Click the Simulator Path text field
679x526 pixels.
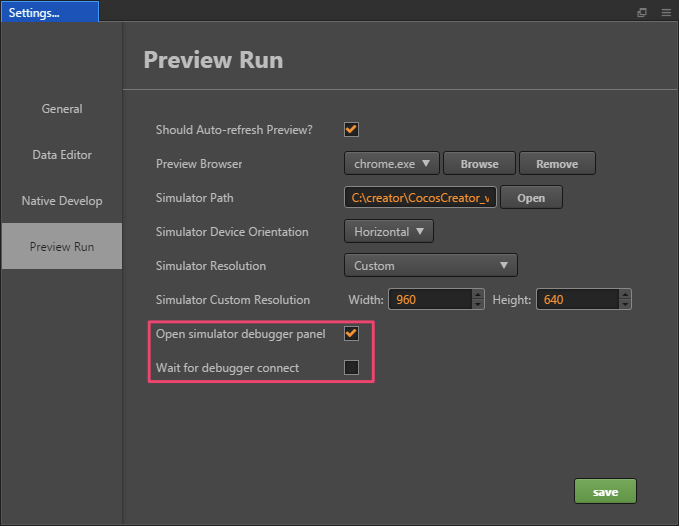(420, 197)
